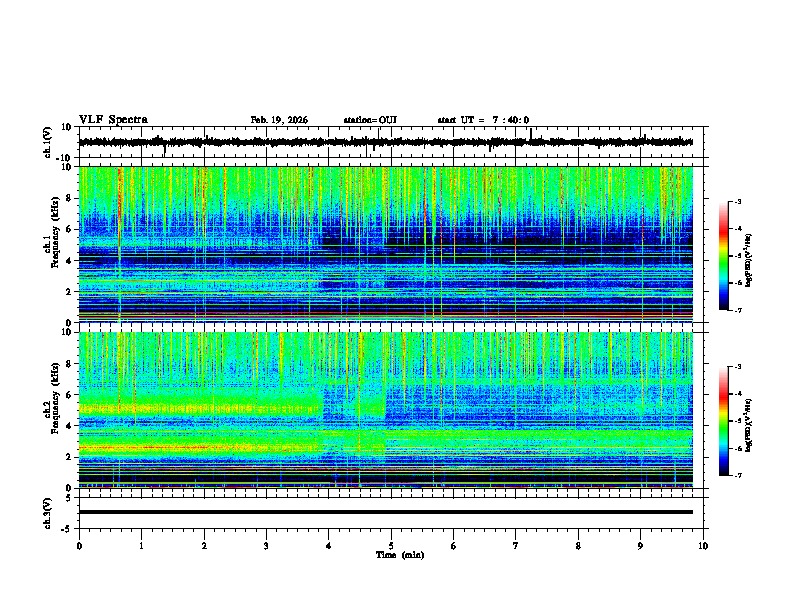The image size is (792, 612).
Task: Click the ch.2 PSD color scale bar
Action: point(723,421)
